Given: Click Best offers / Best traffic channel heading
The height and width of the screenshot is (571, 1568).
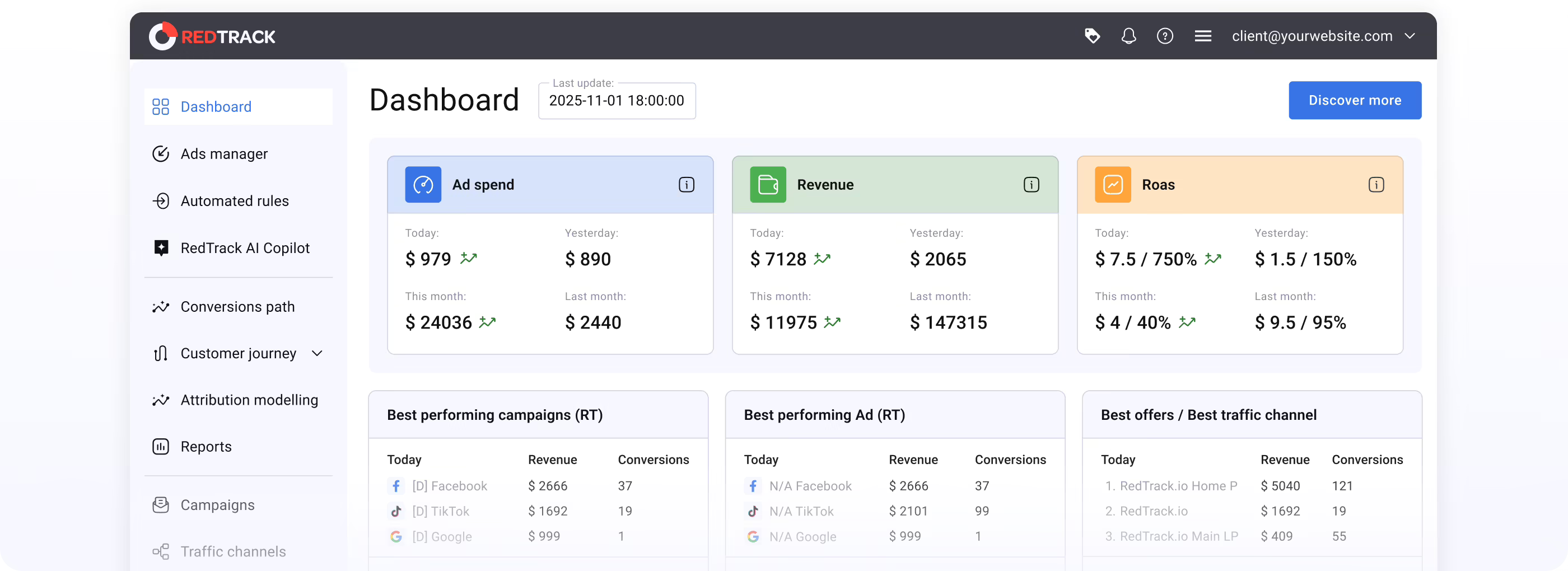Looking at the screenshot, I should (1208, 415).
